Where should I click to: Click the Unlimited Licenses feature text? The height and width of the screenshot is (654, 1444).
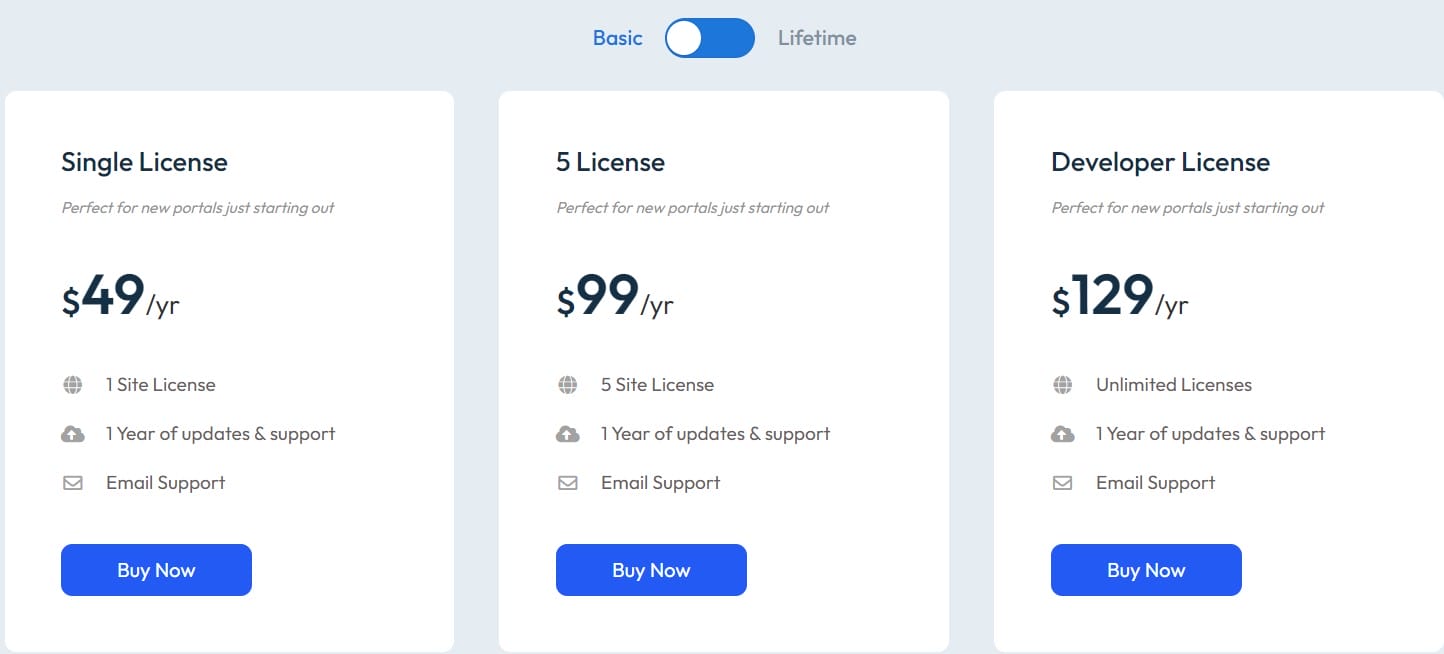[x=1173, y=385]
